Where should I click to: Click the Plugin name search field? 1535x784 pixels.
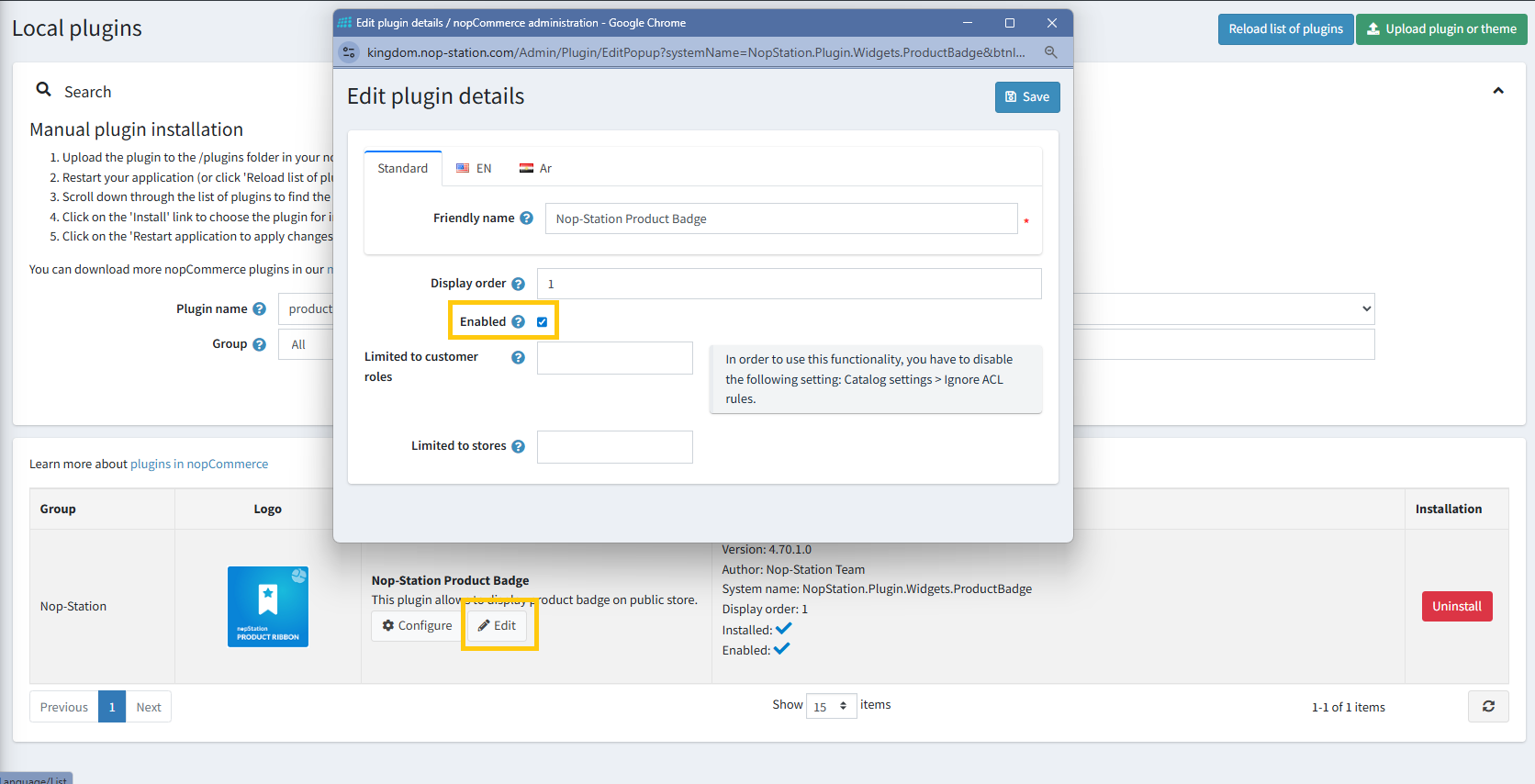[307, 309]
